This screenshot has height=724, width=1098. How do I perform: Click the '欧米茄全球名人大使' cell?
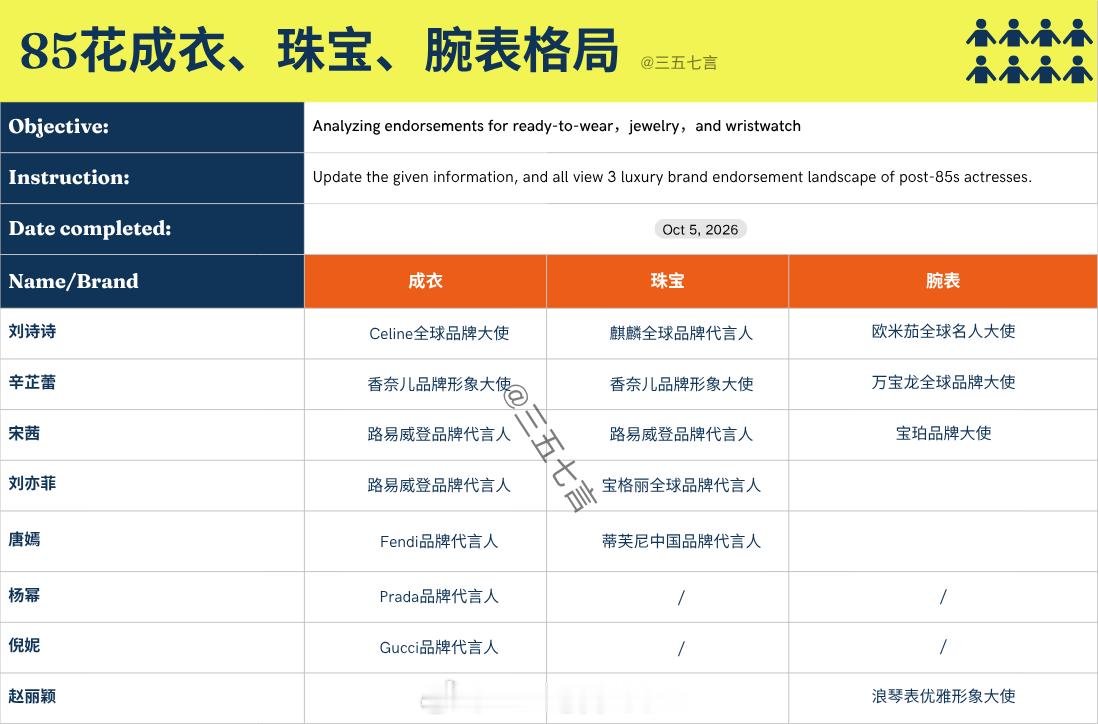click(x=943, y=332)
